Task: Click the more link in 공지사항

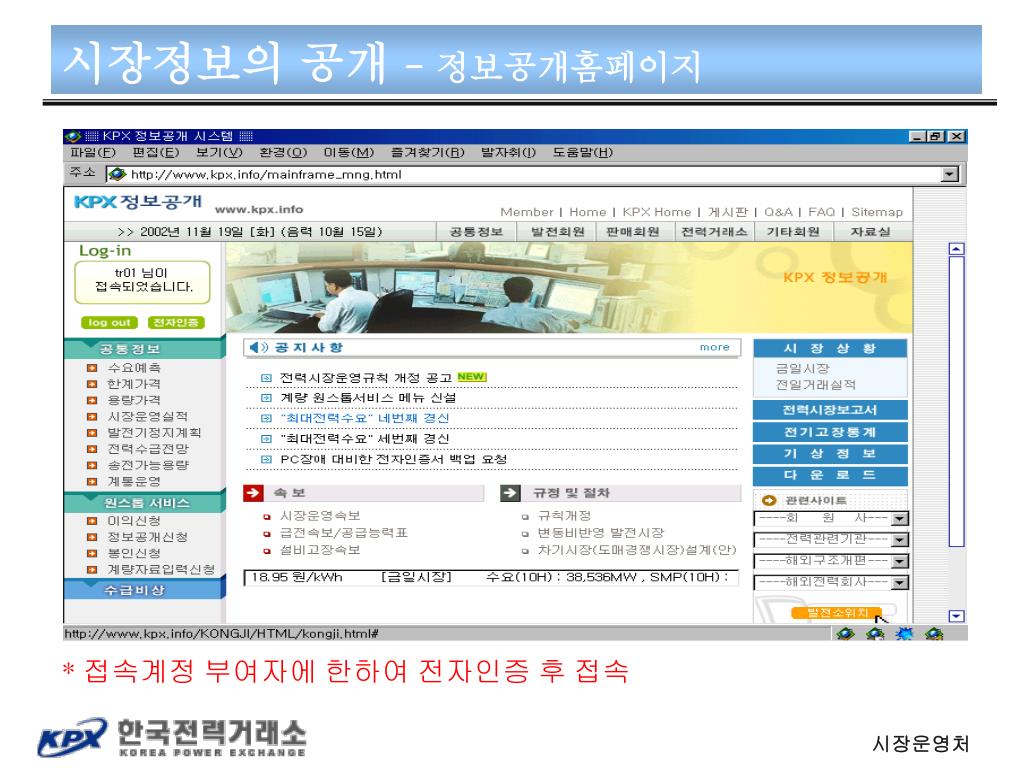Action: coord(714,347)
